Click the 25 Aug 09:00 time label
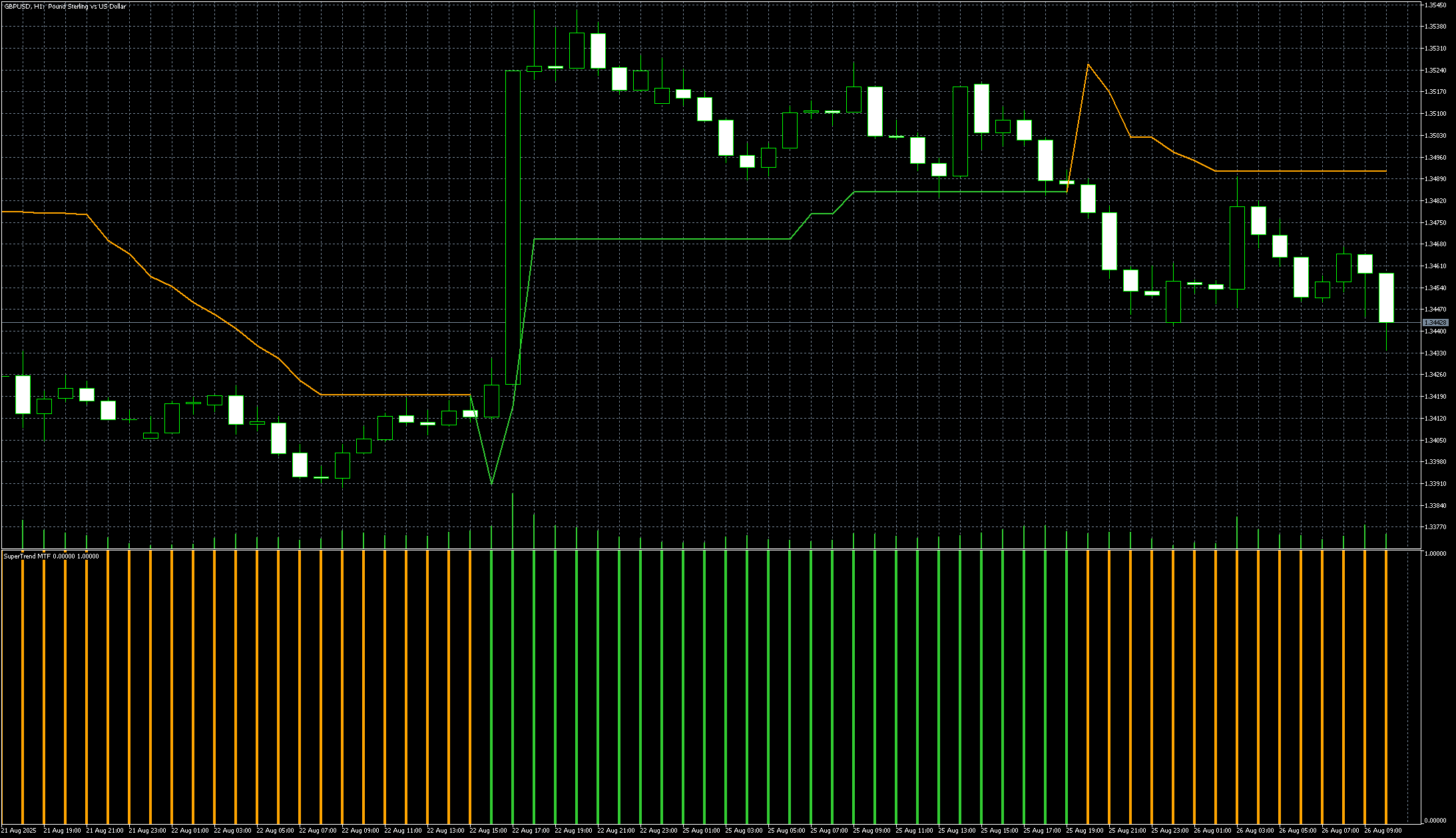1456x838 pixels. pos(872,831)
